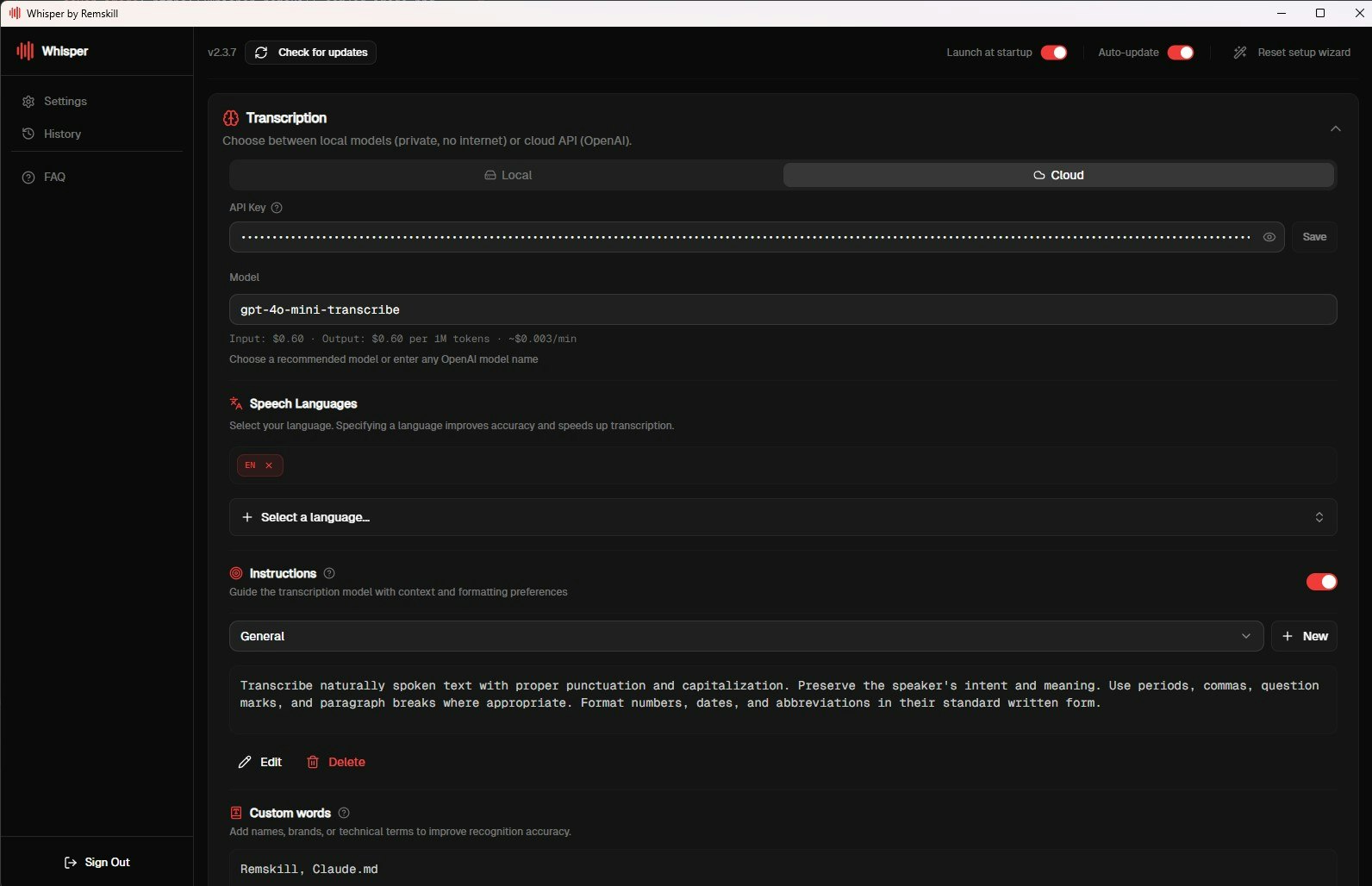Click the Instructions target icon

(236, 573)
